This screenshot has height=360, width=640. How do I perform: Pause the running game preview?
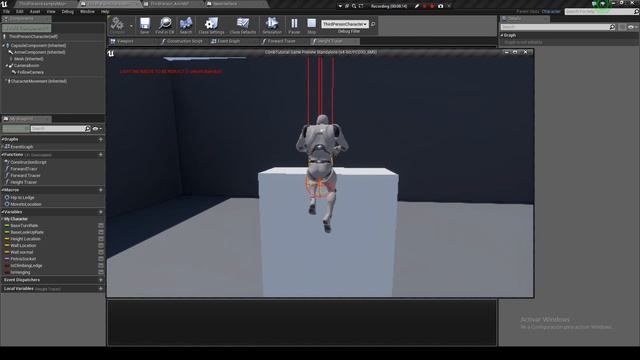click(x=294, y=25)
